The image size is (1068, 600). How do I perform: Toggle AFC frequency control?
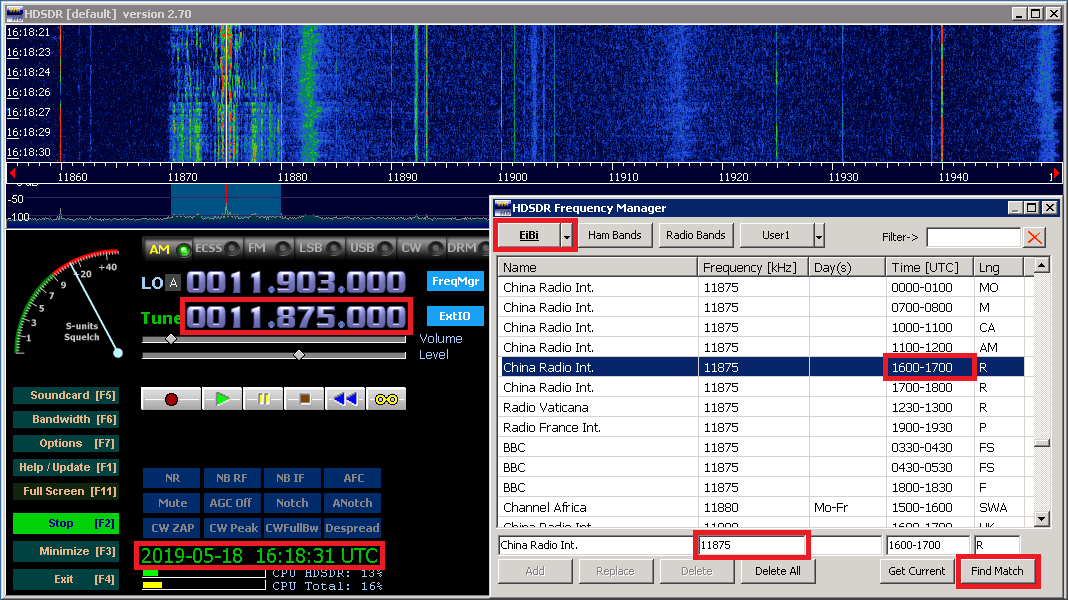tap(353, 478)
